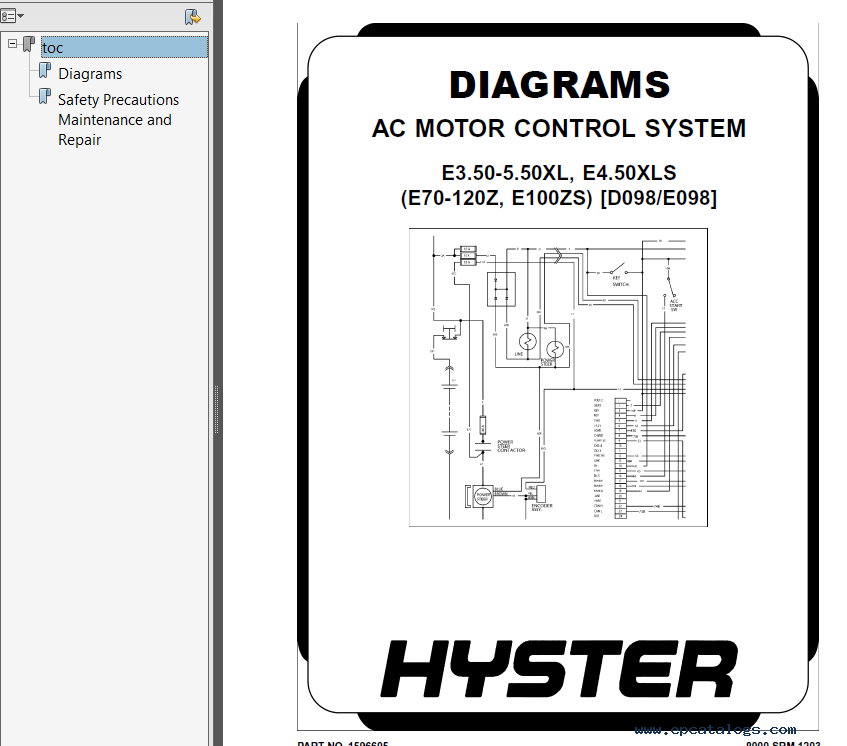The width and height of the screenshot is (847, 746).
Task: Click the HYSTER logo
Action: click(559, 668)
